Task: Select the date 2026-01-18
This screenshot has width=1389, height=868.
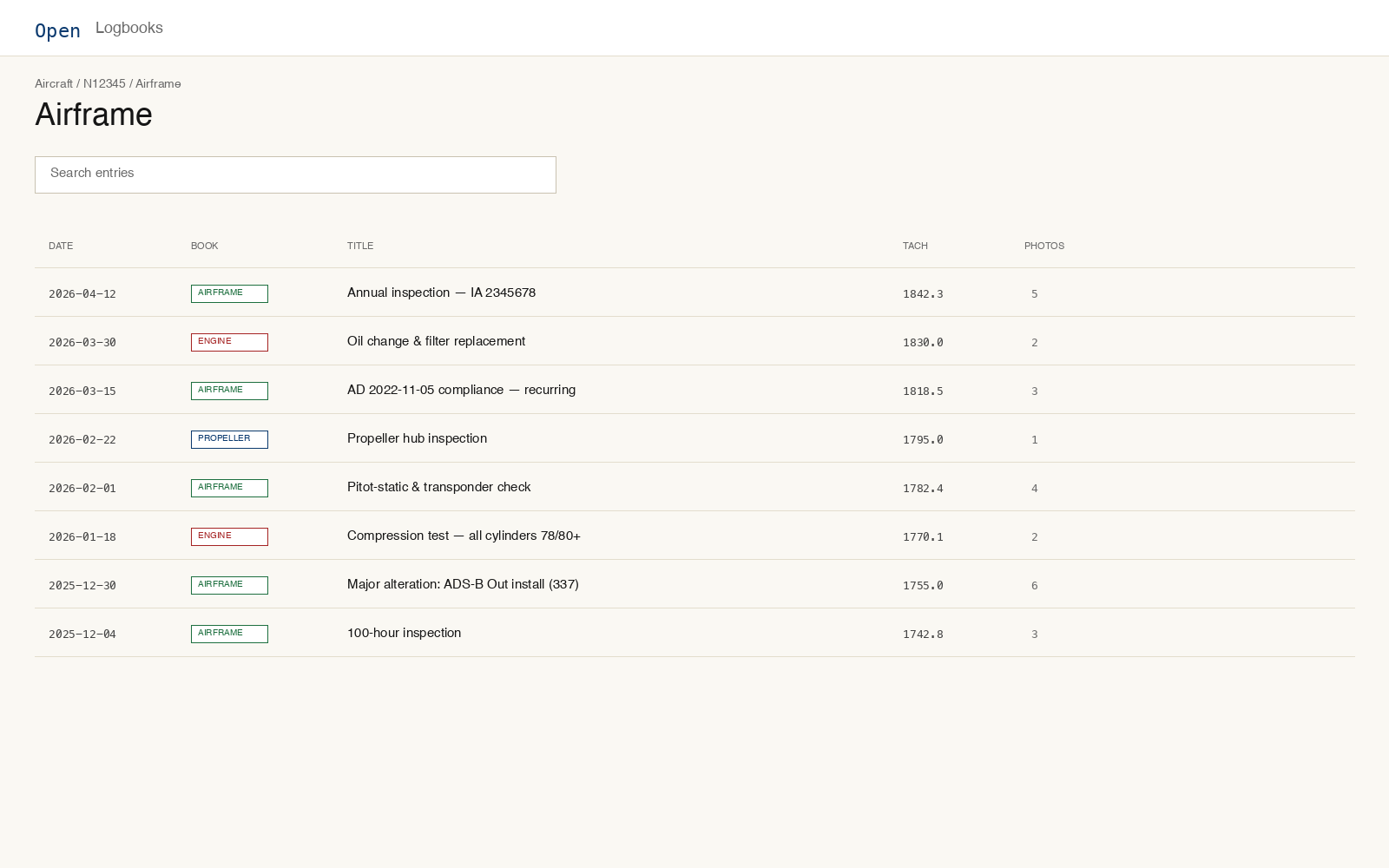Action: pos(82,537)
